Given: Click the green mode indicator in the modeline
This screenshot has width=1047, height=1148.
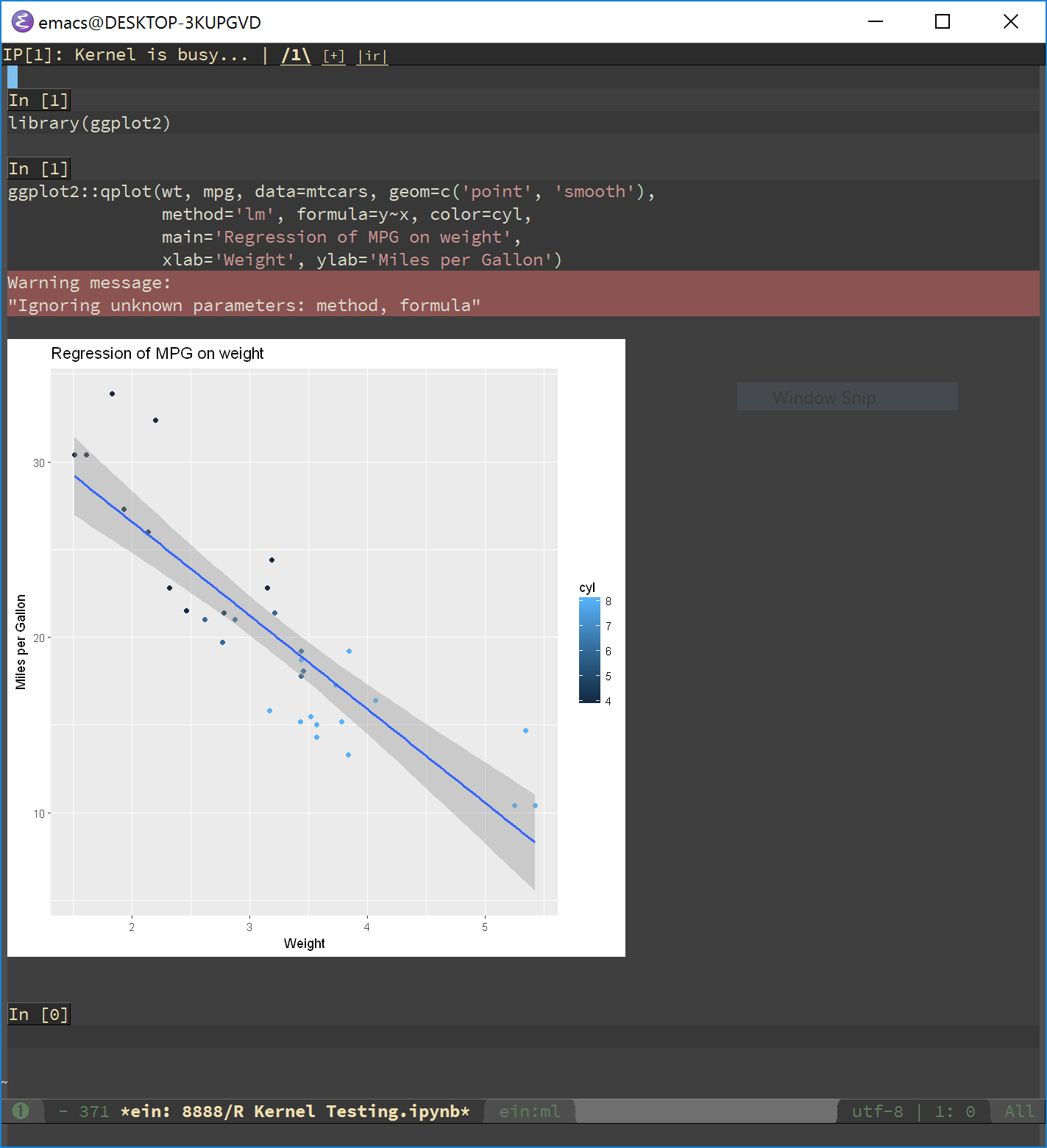Looking at the screenshot, I should tap(21, 1111).
